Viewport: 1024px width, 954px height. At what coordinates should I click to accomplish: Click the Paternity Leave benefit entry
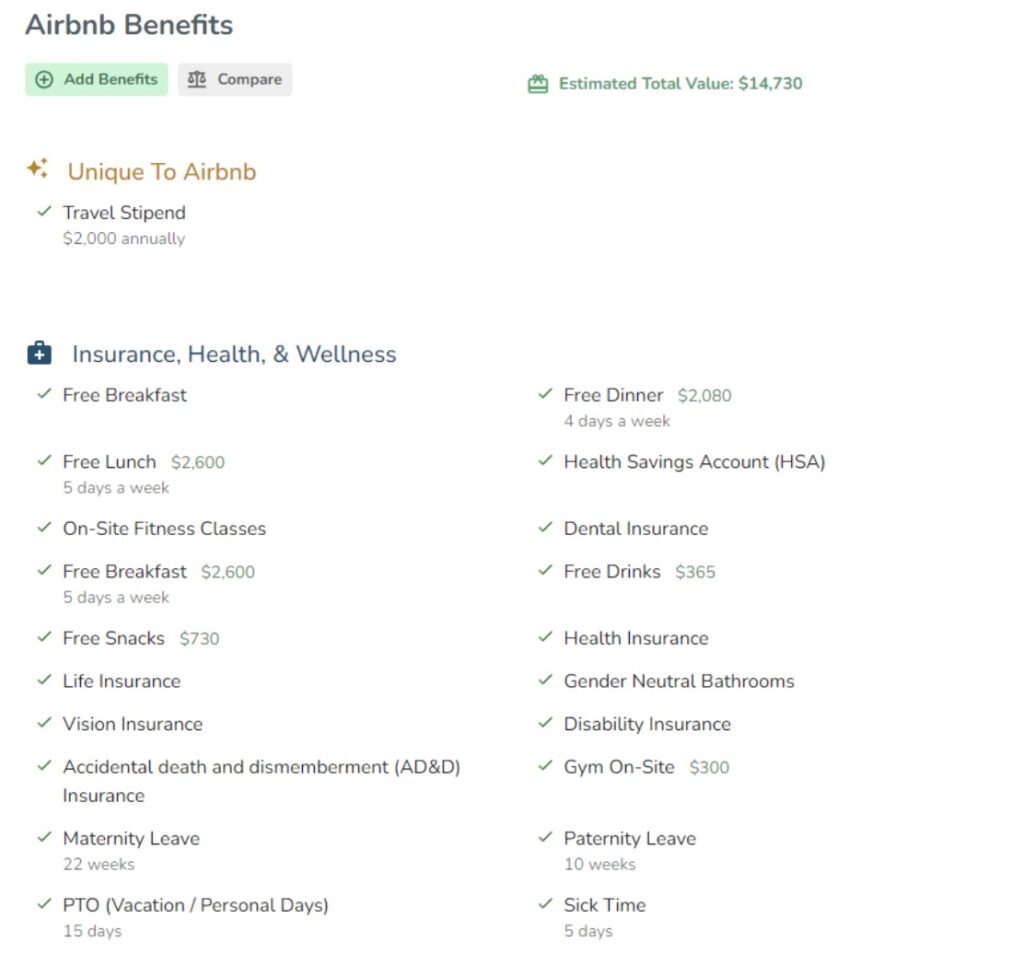(x=630, y=838)
